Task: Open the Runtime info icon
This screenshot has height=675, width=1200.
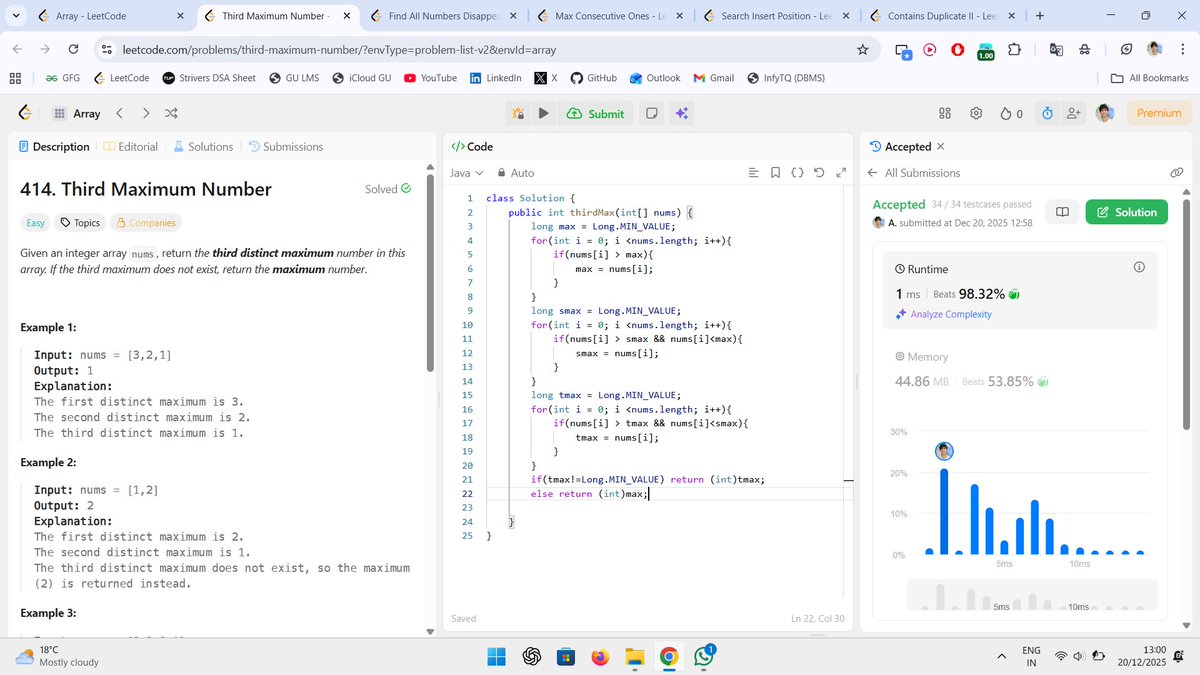Action: pos(1139,268)
